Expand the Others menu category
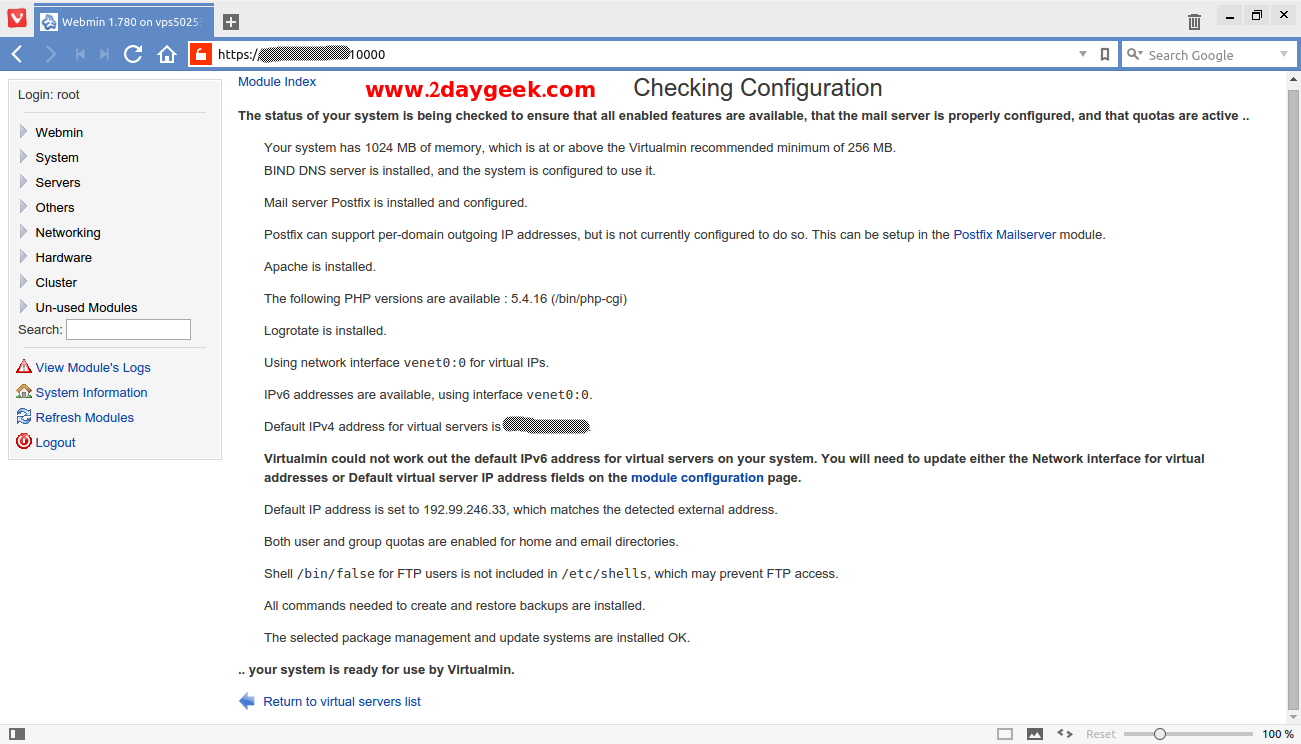The width and height of the screenshot is (1301, 744). 54,207
